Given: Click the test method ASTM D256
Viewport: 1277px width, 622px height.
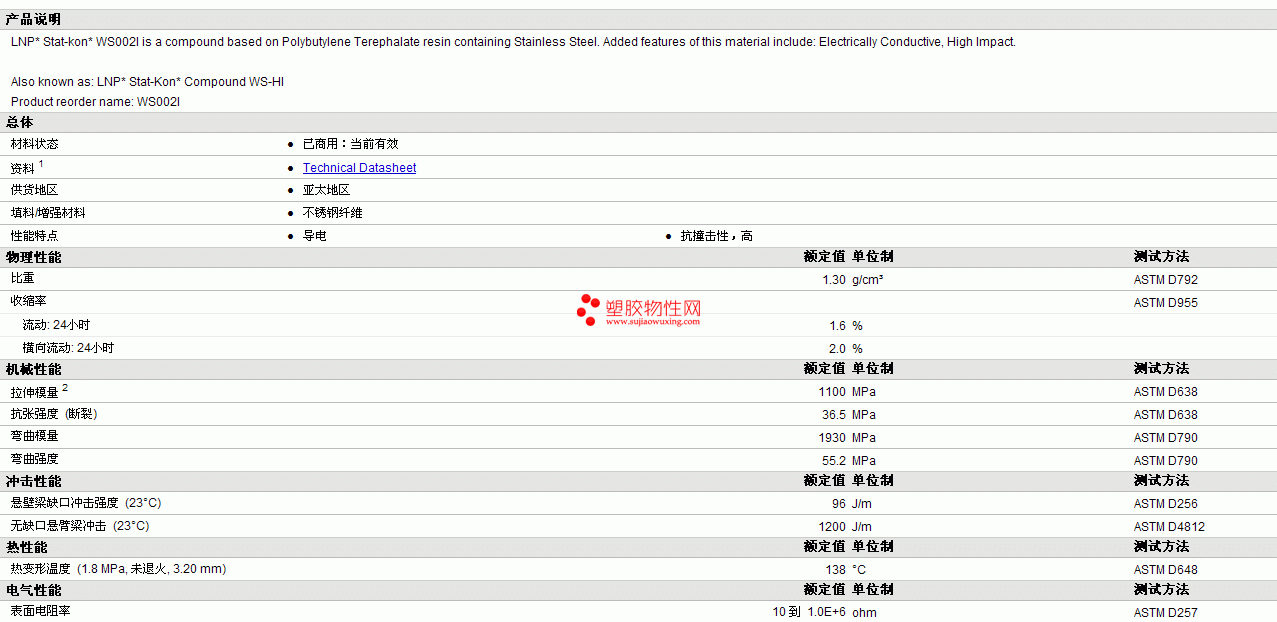Looking at the screenshot, I should click(1166, 504).
